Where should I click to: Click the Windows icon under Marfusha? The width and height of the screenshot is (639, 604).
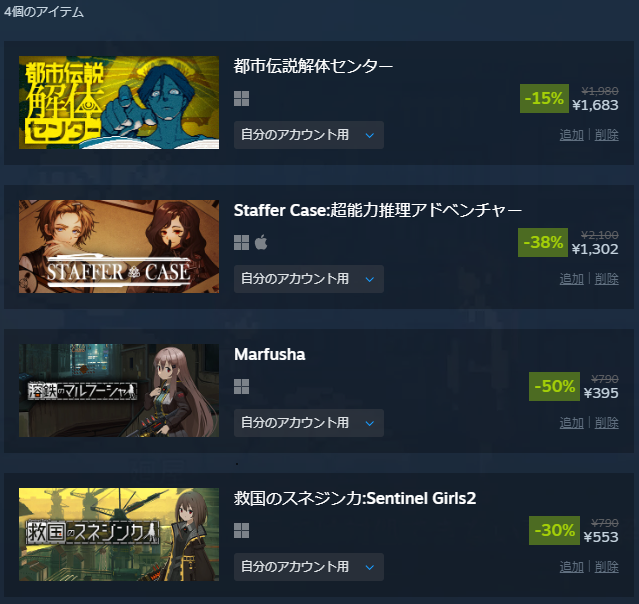[x=241, y=386]
